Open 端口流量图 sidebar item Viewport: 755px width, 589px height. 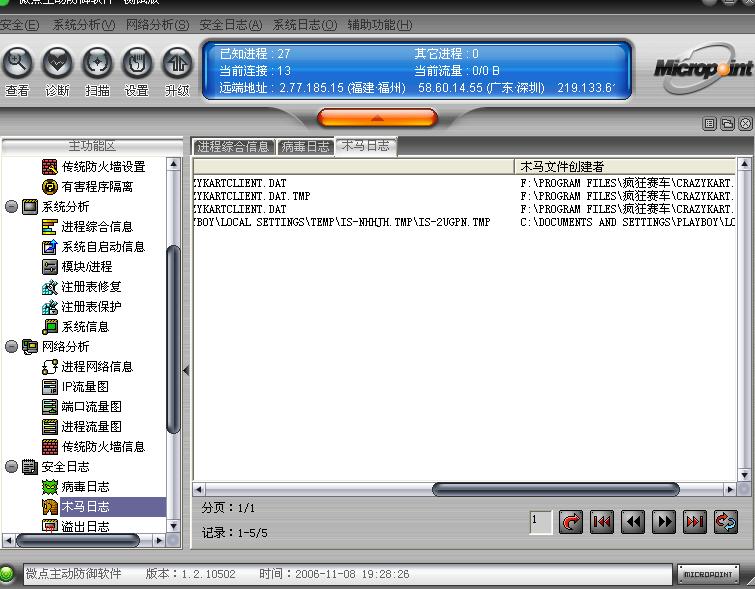(82, 407)
